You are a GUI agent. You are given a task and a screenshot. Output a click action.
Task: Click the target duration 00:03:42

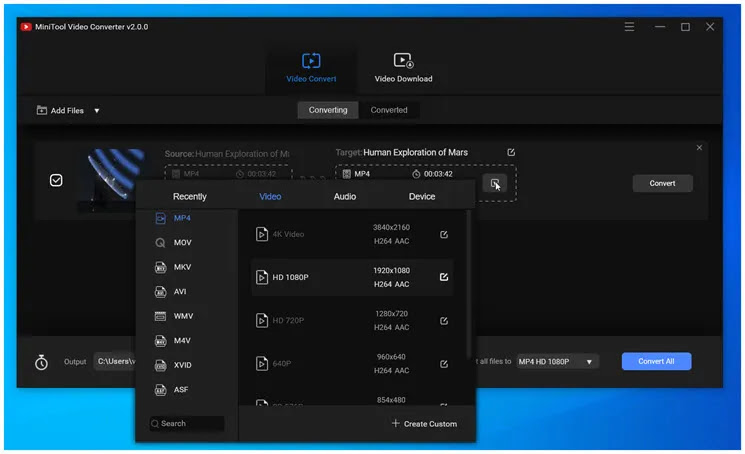[438, 174]
